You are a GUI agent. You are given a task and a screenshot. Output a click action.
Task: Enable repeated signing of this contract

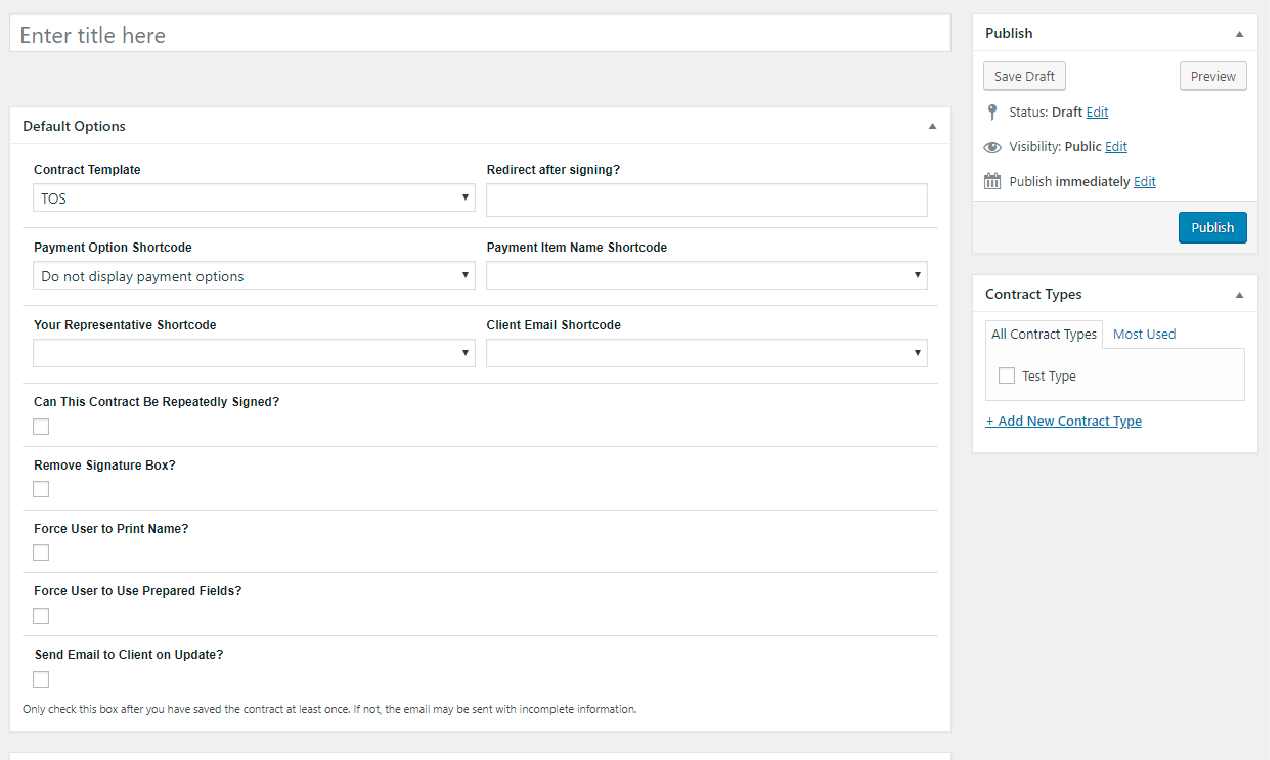point(41,426)
